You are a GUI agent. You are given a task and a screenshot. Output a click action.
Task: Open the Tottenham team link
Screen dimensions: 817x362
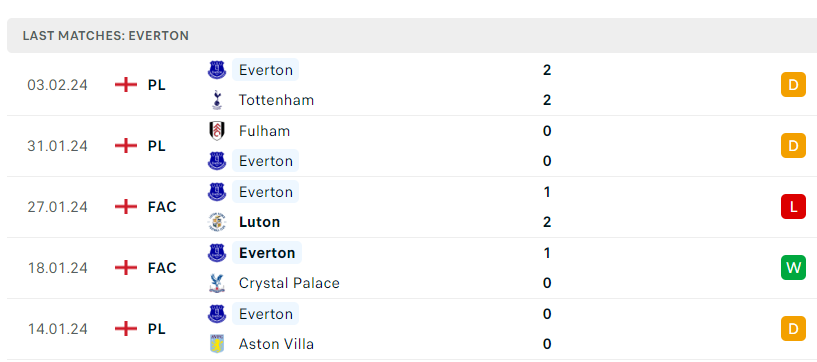click(276, 100)
